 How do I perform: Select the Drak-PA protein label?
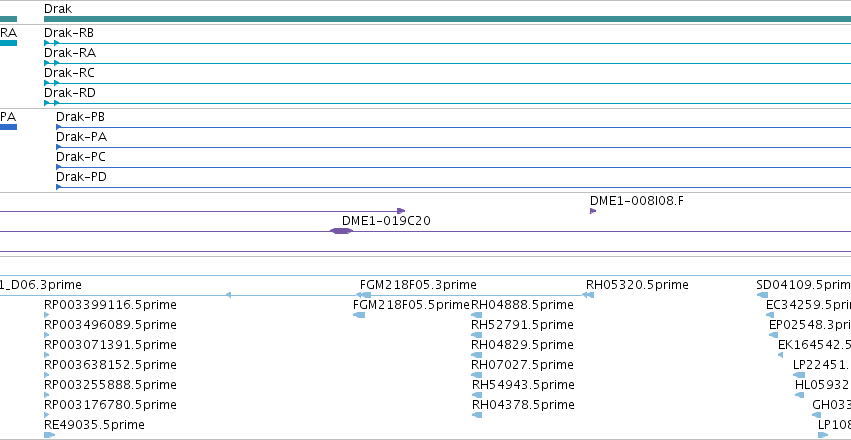pos(81,137)
